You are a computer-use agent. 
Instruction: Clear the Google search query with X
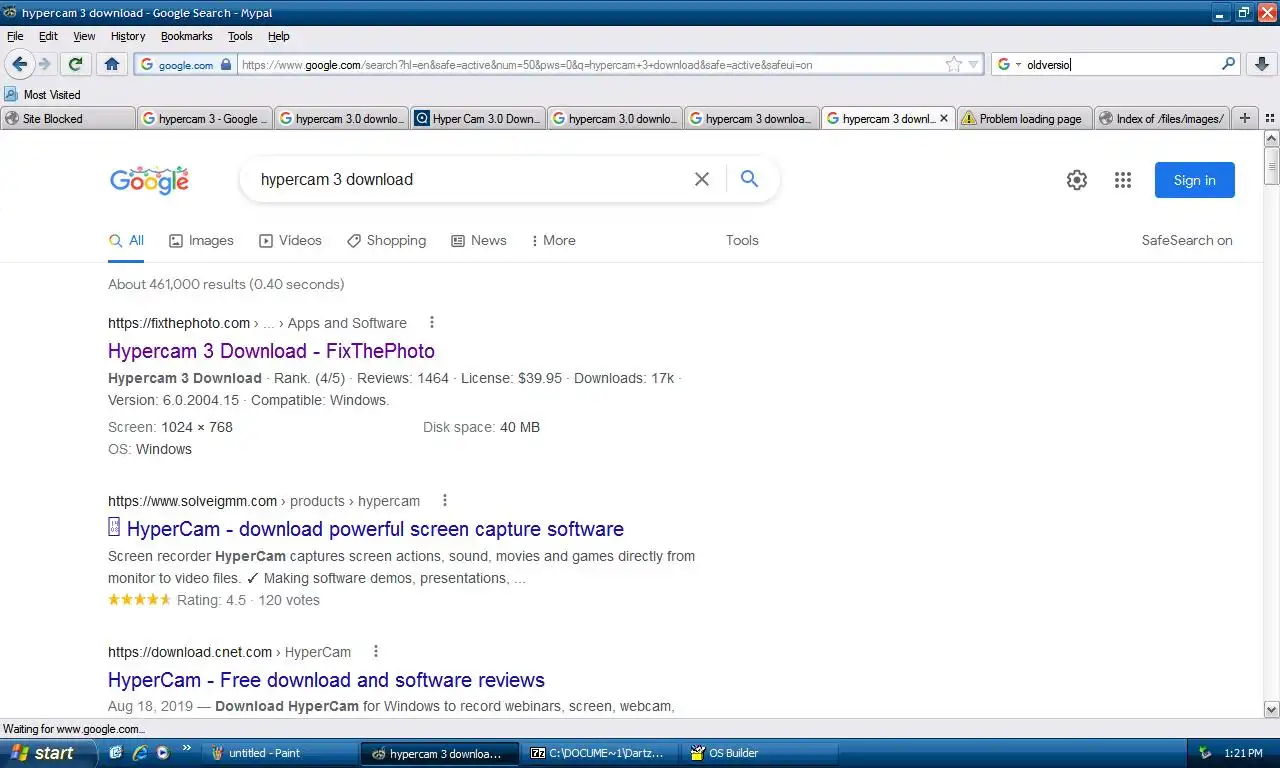point(702,180)
